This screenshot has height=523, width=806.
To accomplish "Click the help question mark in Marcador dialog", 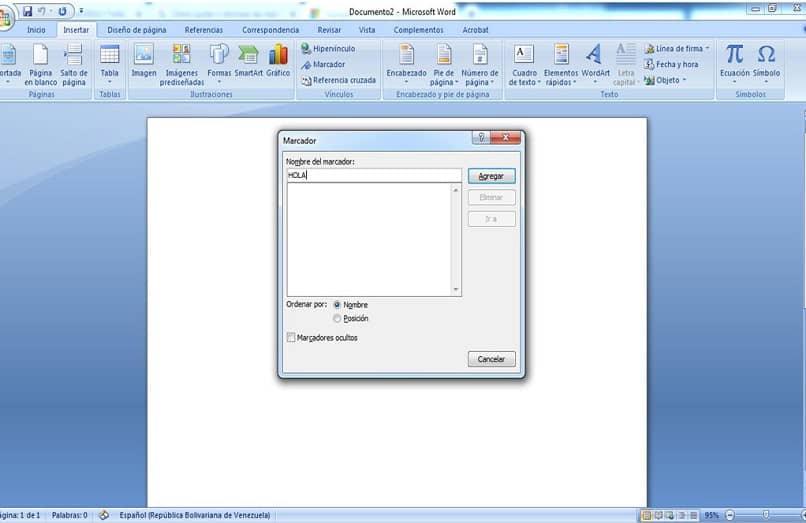I will [481, 137].
